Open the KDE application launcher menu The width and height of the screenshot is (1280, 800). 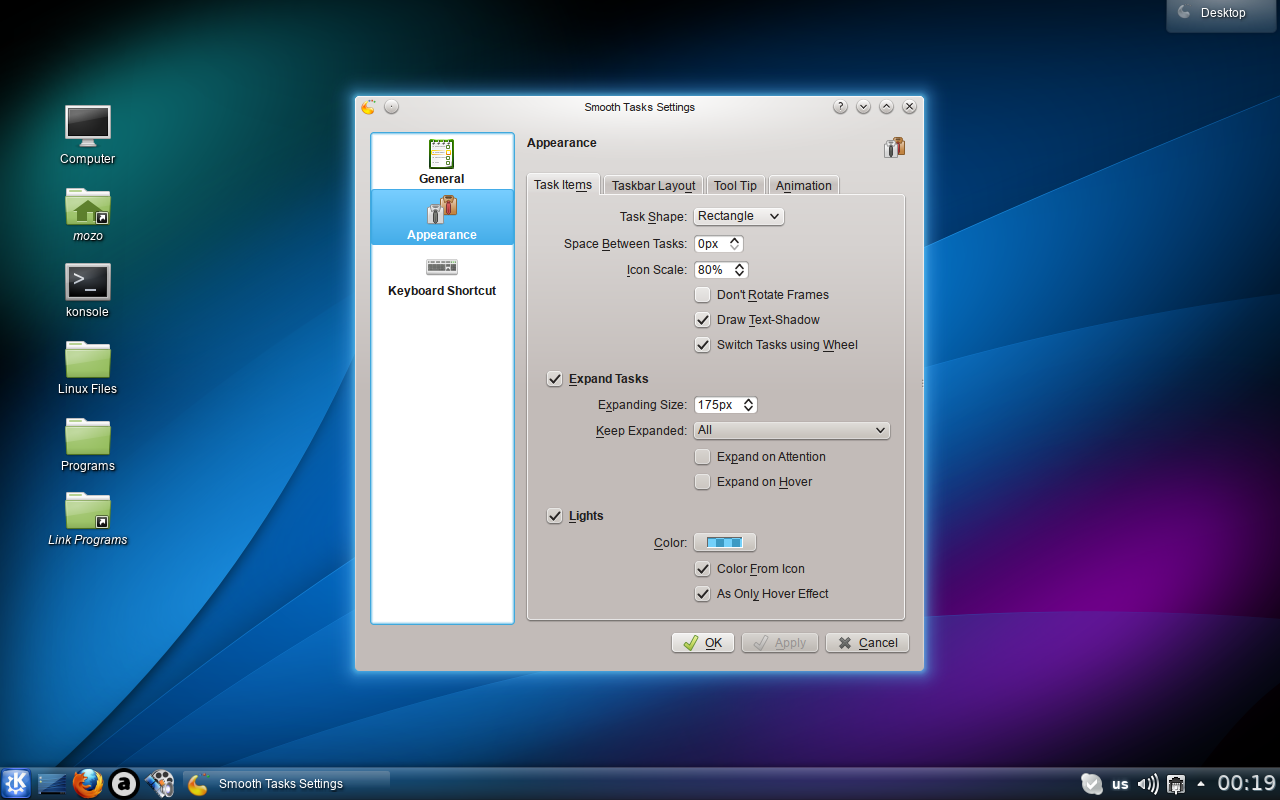[x=16, y=784]
